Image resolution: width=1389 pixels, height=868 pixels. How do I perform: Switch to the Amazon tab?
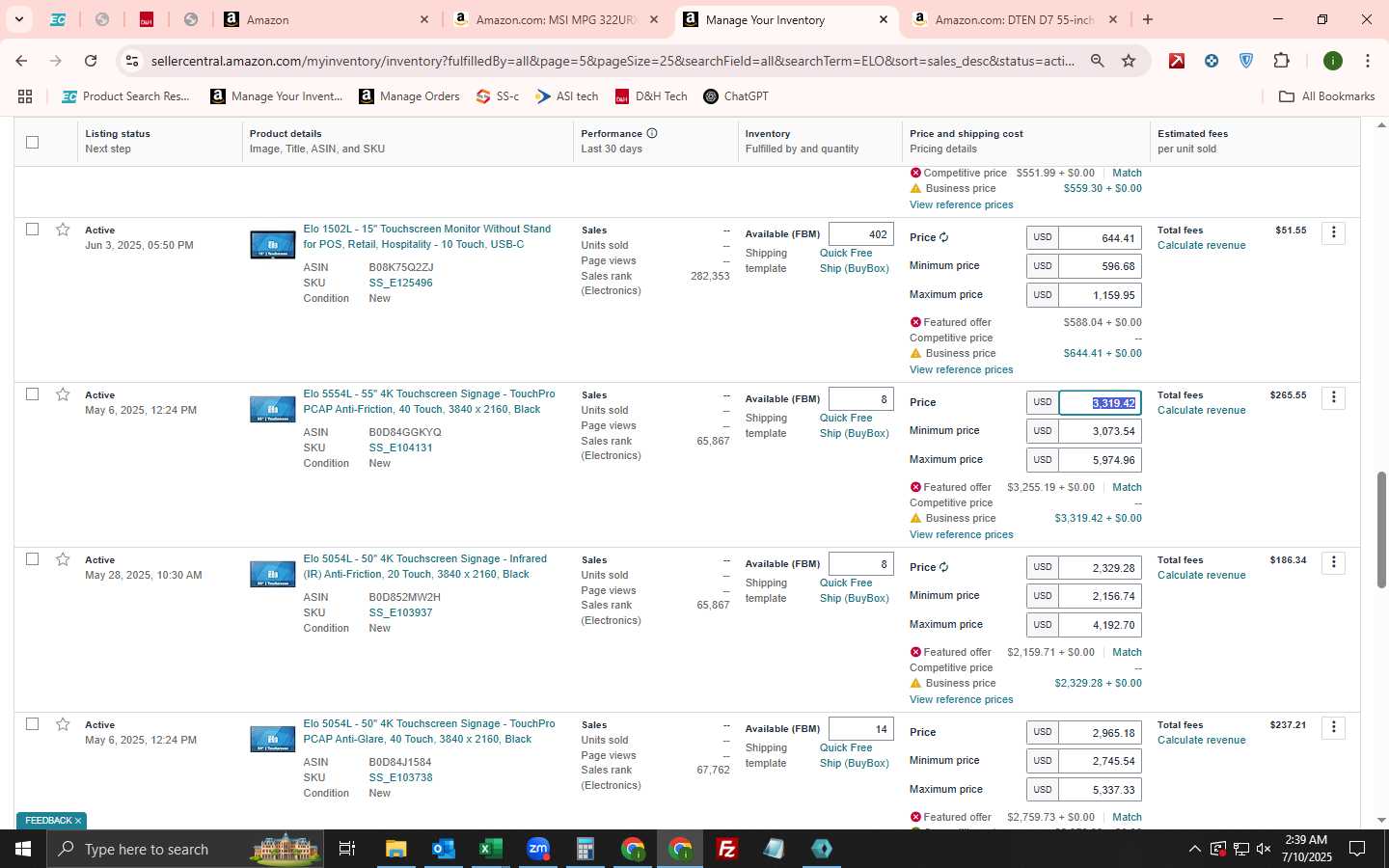tap(328, 19)
